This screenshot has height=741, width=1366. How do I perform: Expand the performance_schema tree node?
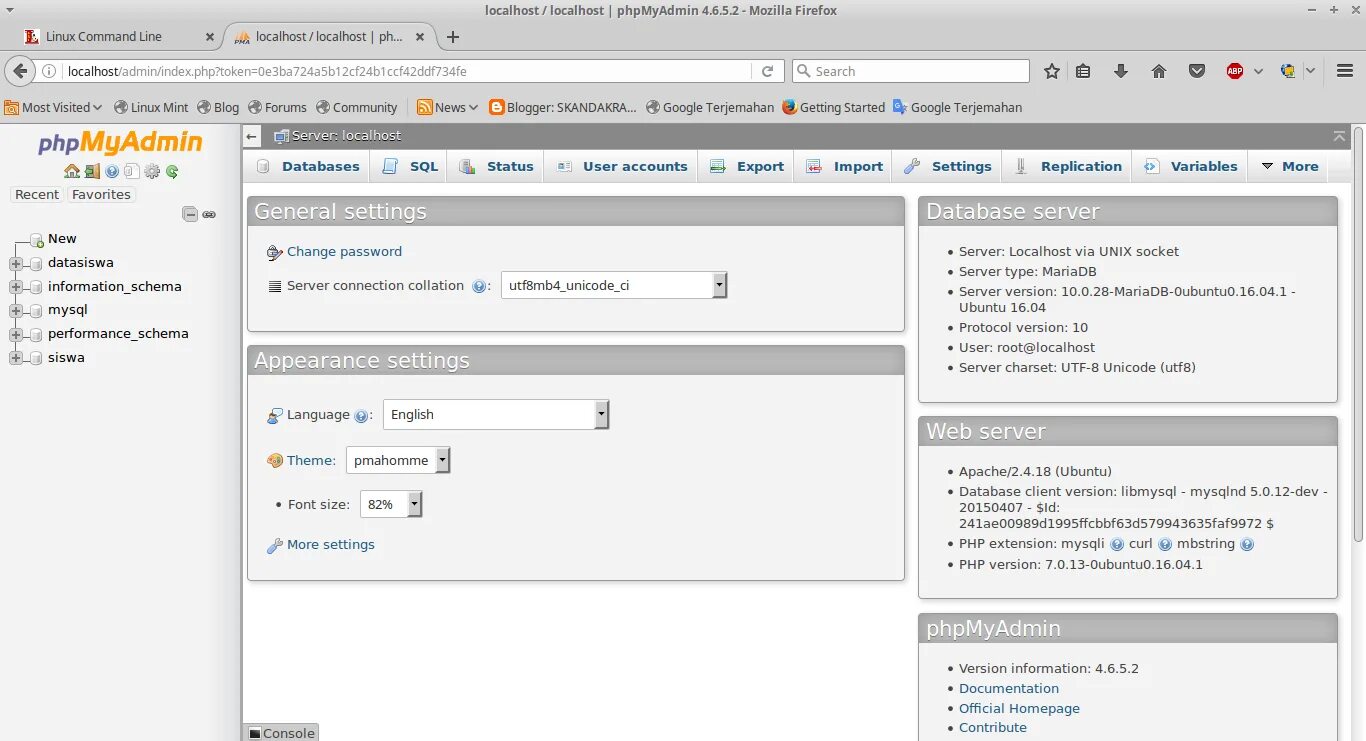pyautogui.click(x=15, y=334)
